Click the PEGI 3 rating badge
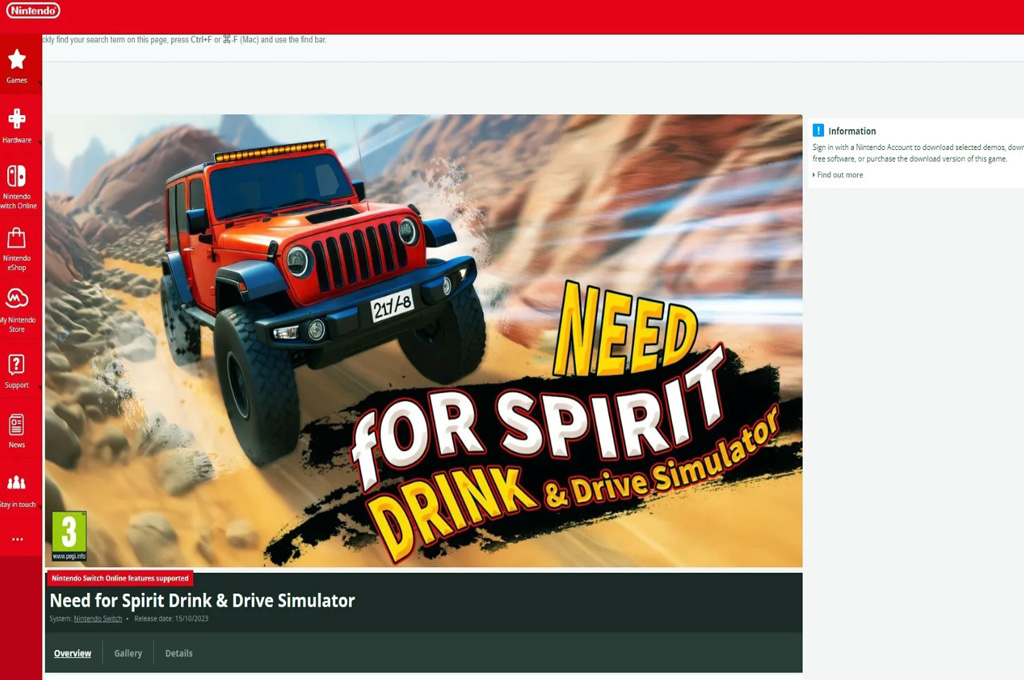Viewport: 1024px width, 680px height. click(69, 536)
